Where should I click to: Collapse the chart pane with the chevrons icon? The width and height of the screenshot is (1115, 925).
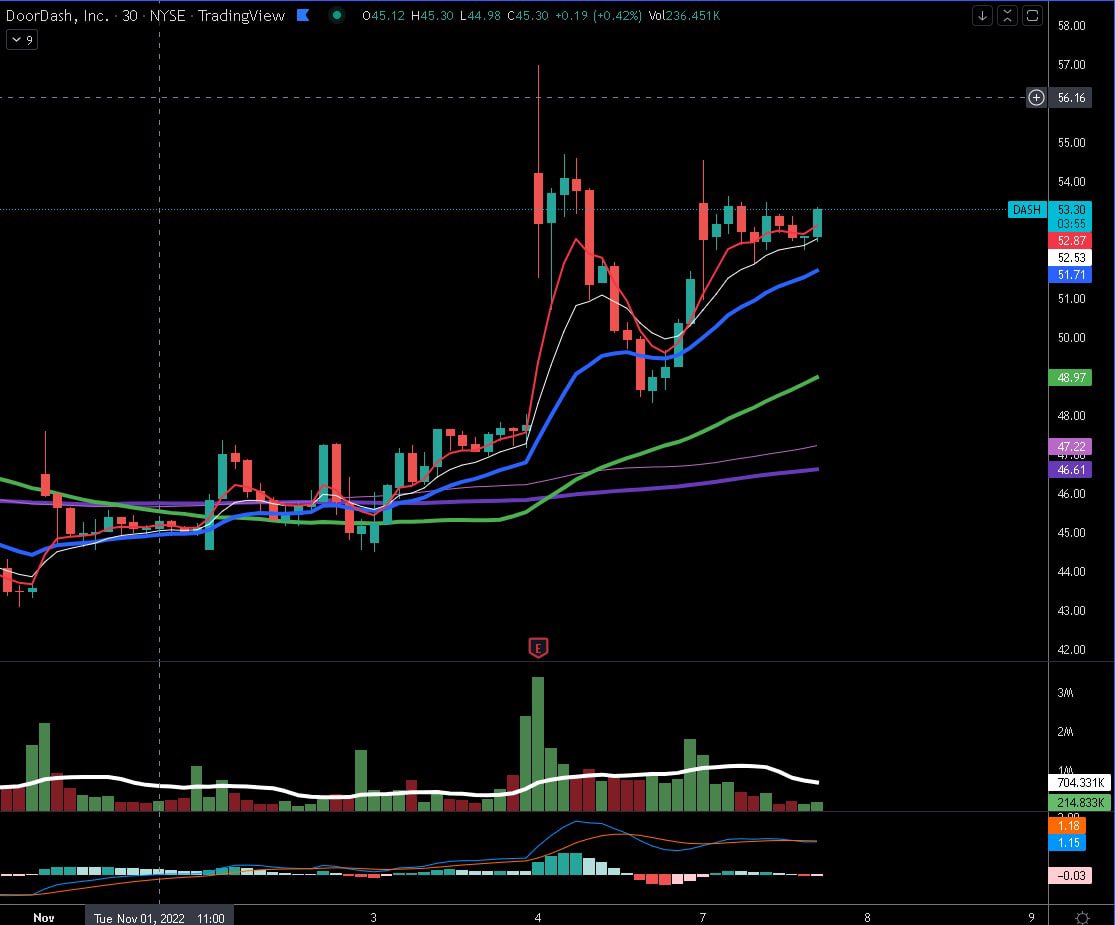(1007, 16)
